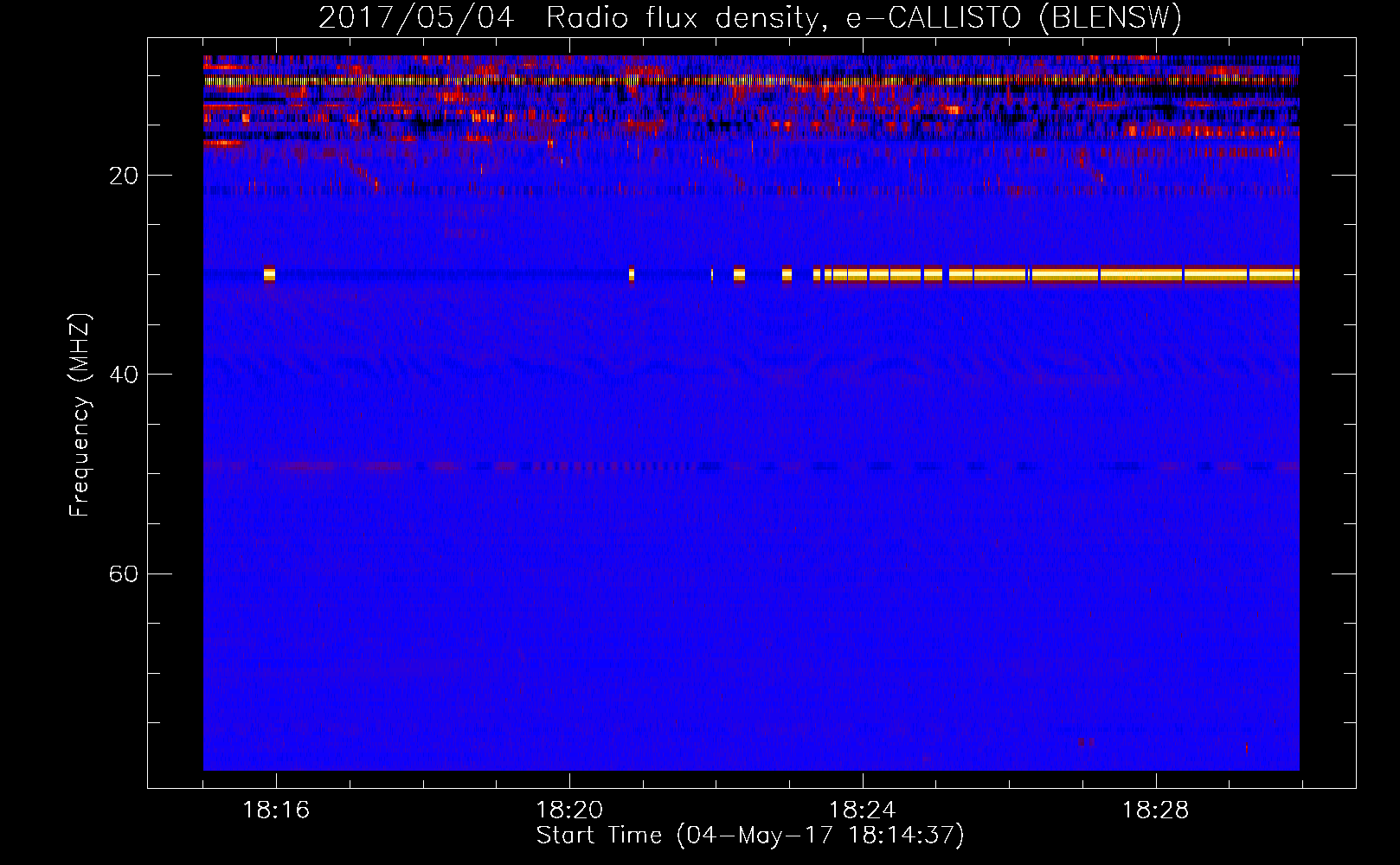Click the 18:28 time tick label
Image resolution: width=1400 pixels, height=865 pixels.
1156,811
